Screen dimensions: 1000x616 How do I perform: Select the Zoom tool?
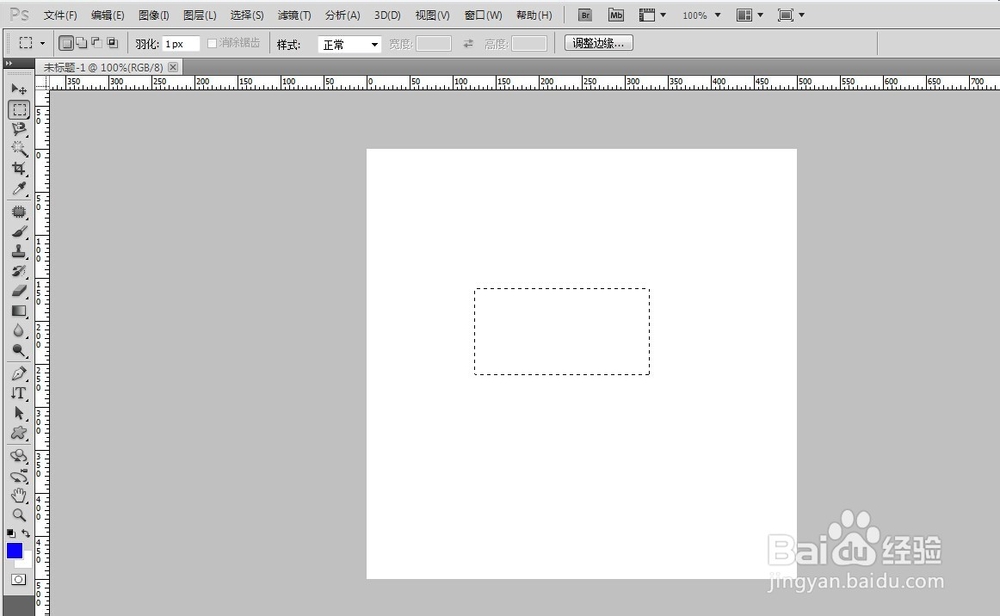pos(19,515)
